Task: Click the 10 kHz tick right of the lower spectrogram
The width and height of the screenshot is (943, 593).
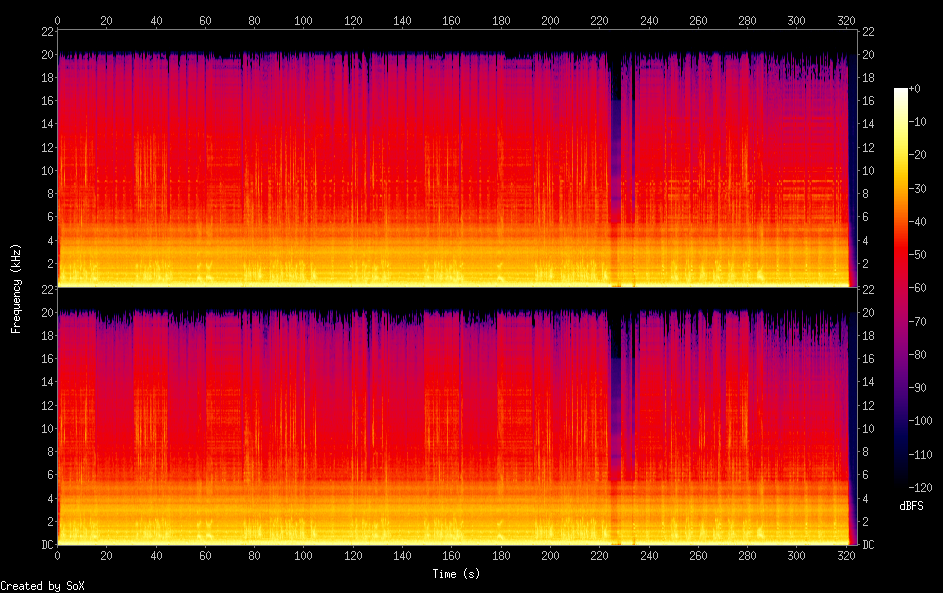Action: [x=868, y=428]
